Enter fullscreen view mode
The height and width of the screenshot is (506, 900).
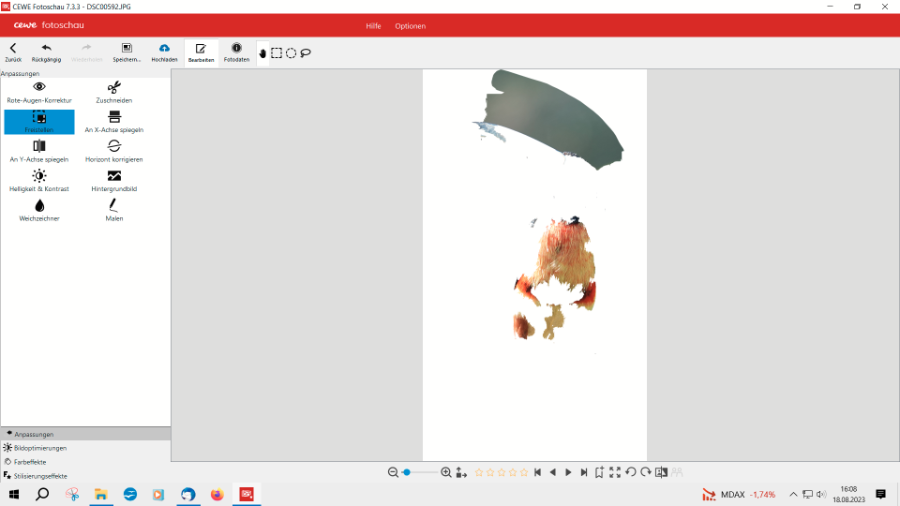[615, 472]
